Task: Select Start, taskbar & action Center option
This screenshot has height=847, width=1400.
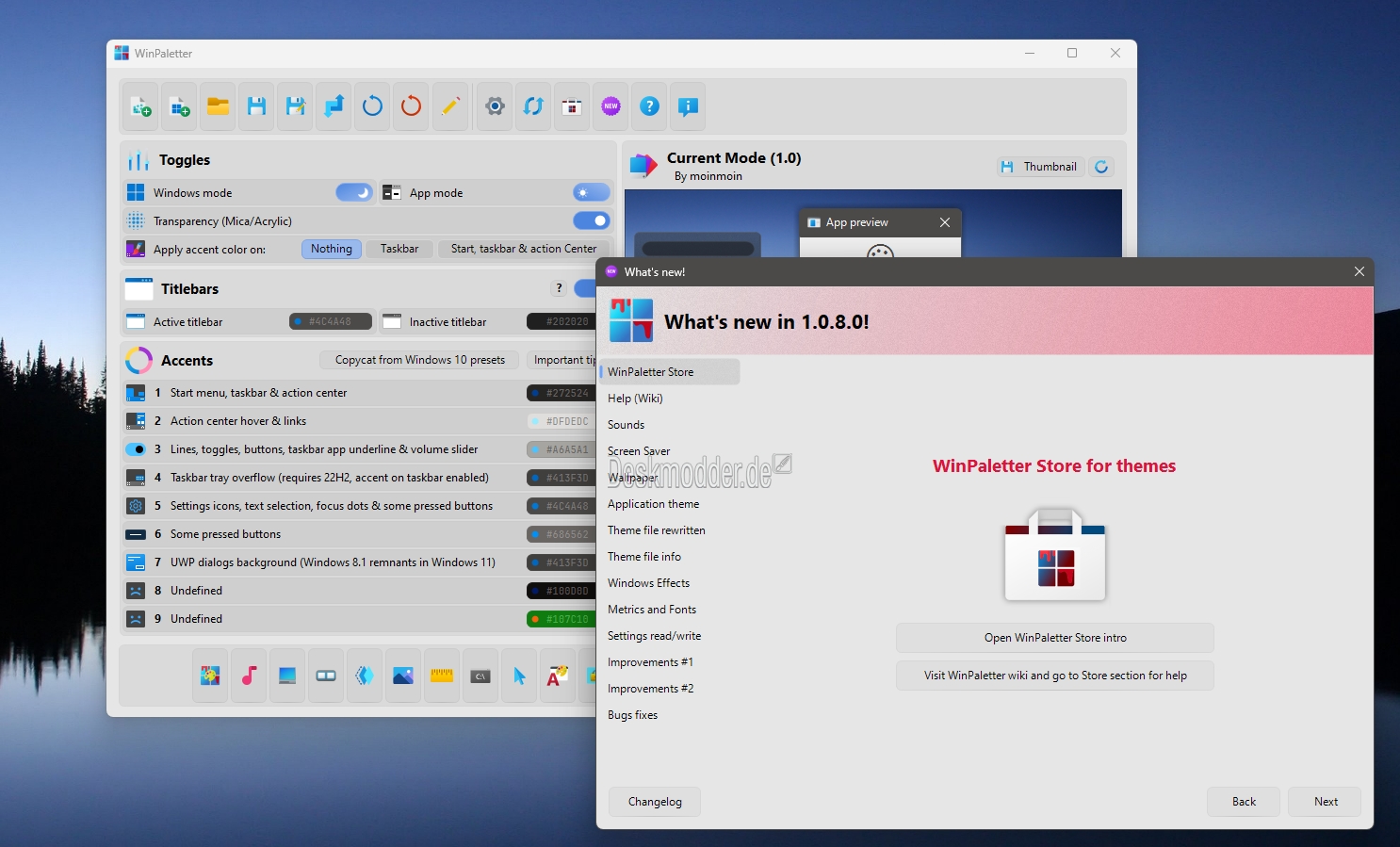Action: (x=524, y=249)
